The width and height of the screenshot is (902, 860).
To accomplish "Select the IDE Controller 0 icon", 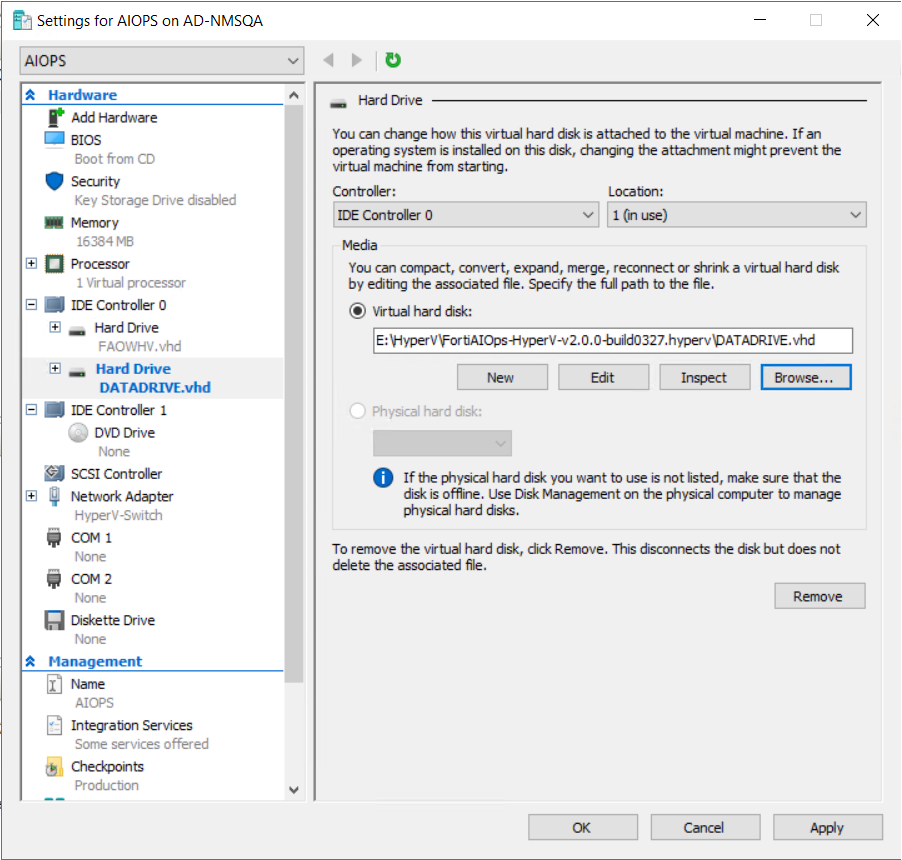I will (x=55, y=305).
